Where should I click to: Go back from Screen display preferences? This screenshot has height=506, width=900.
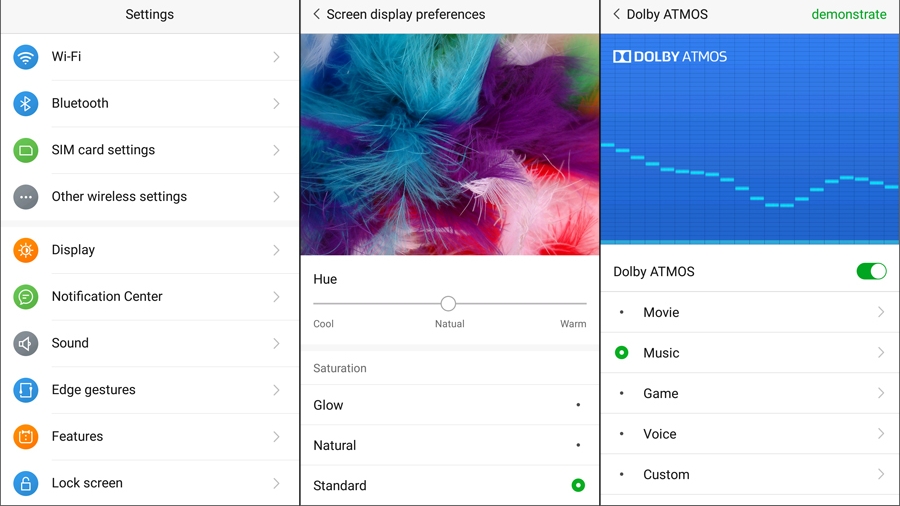(316, 14)
